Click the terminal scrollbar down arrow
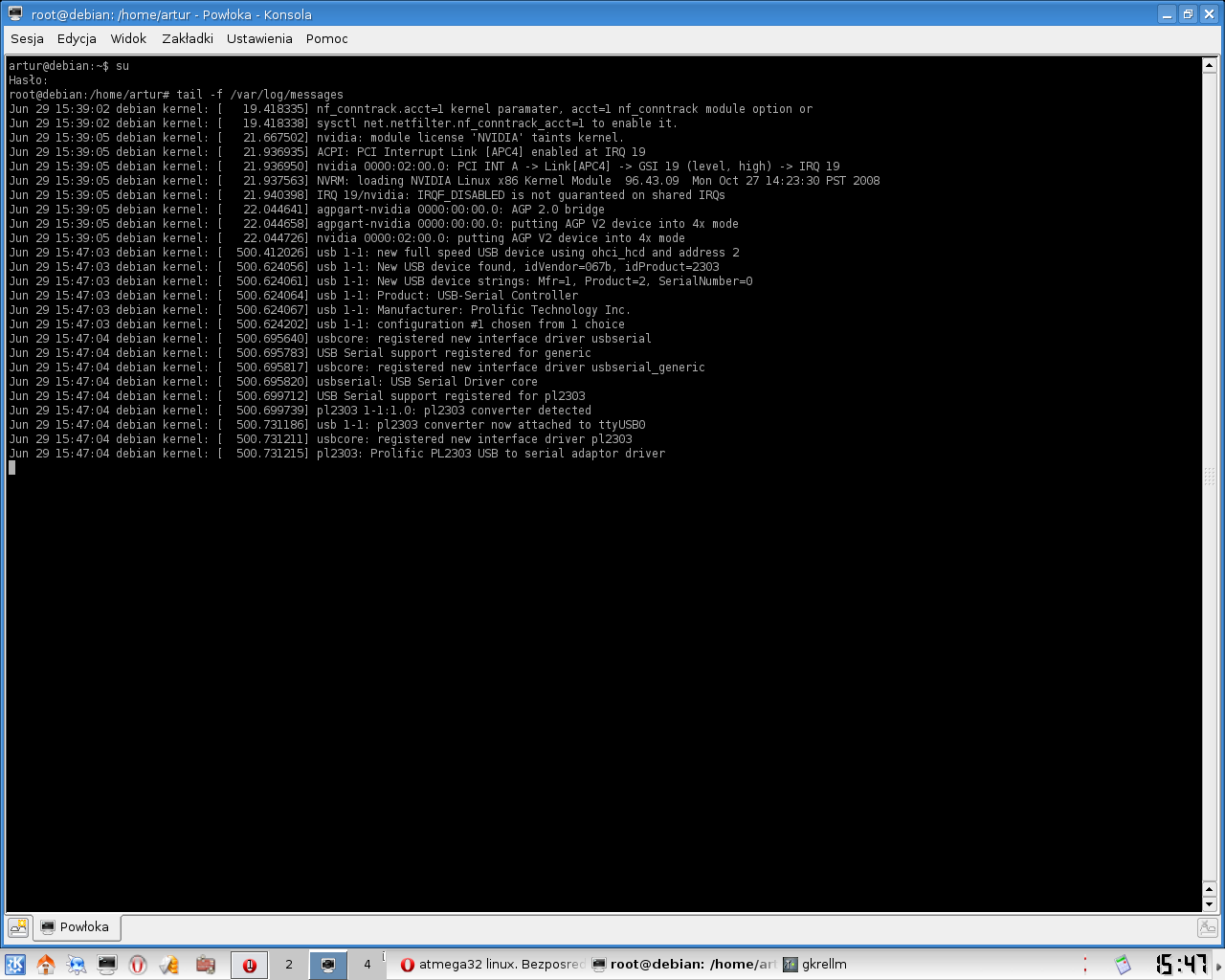Screen dimensions: 1225x980 pyautogui.click(x=1209, y=904)
